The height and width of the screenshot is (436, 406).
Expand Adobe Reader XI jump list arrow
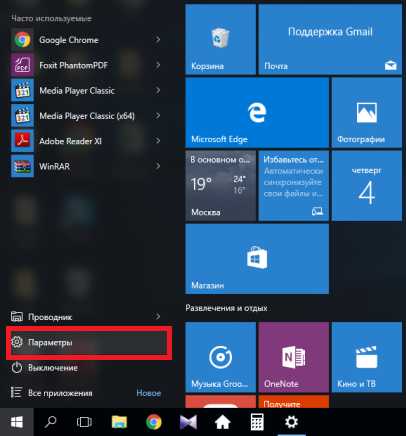(158, 141)
